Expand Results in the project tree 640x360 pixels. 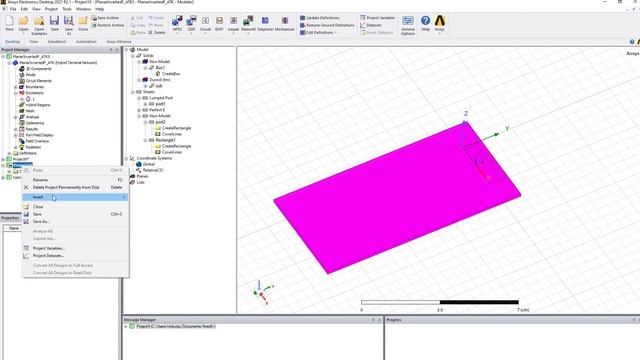coord(16,129)
